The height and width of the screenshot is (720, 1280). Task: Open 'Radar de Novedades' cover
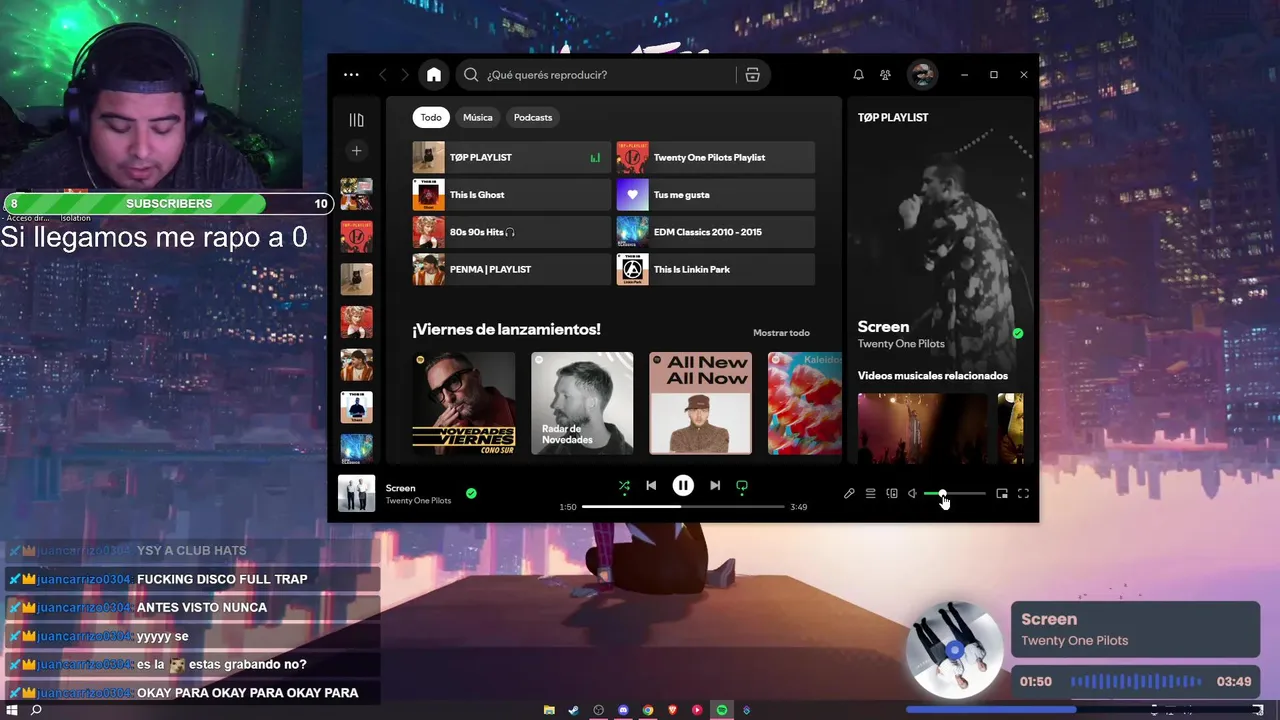[582, 403]
